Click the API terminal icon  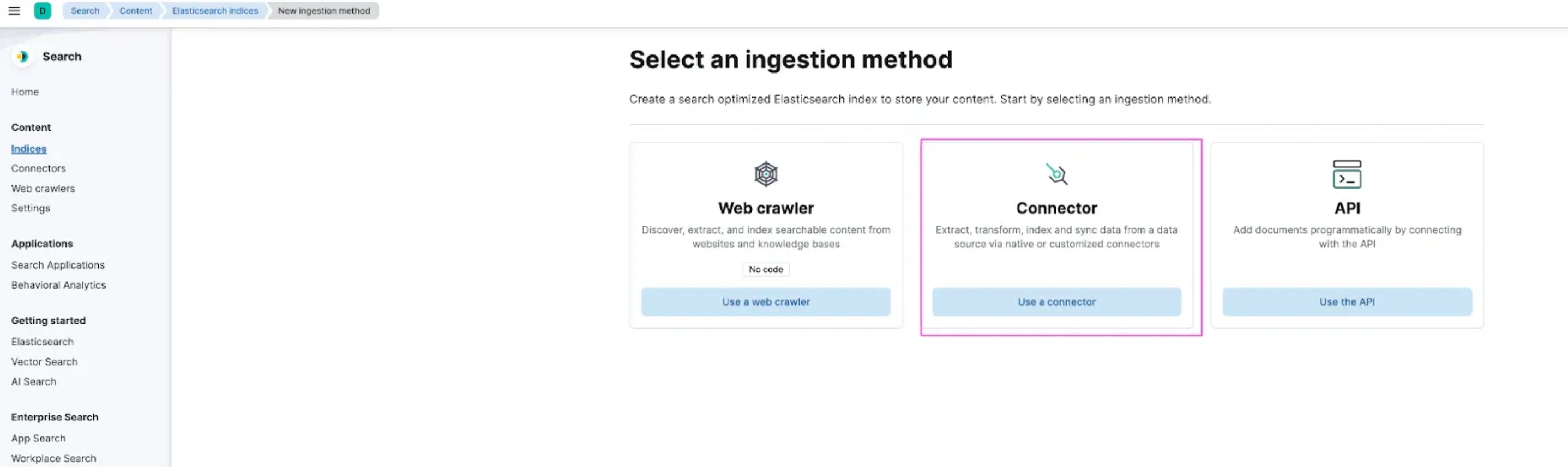[x=1347, y=175]
